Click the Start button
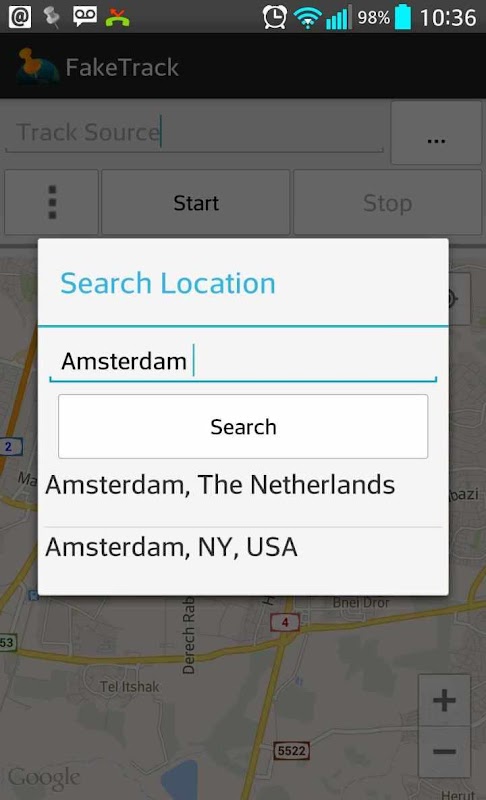Viewport: 486px width, 800px height. [x=196, y=202]
